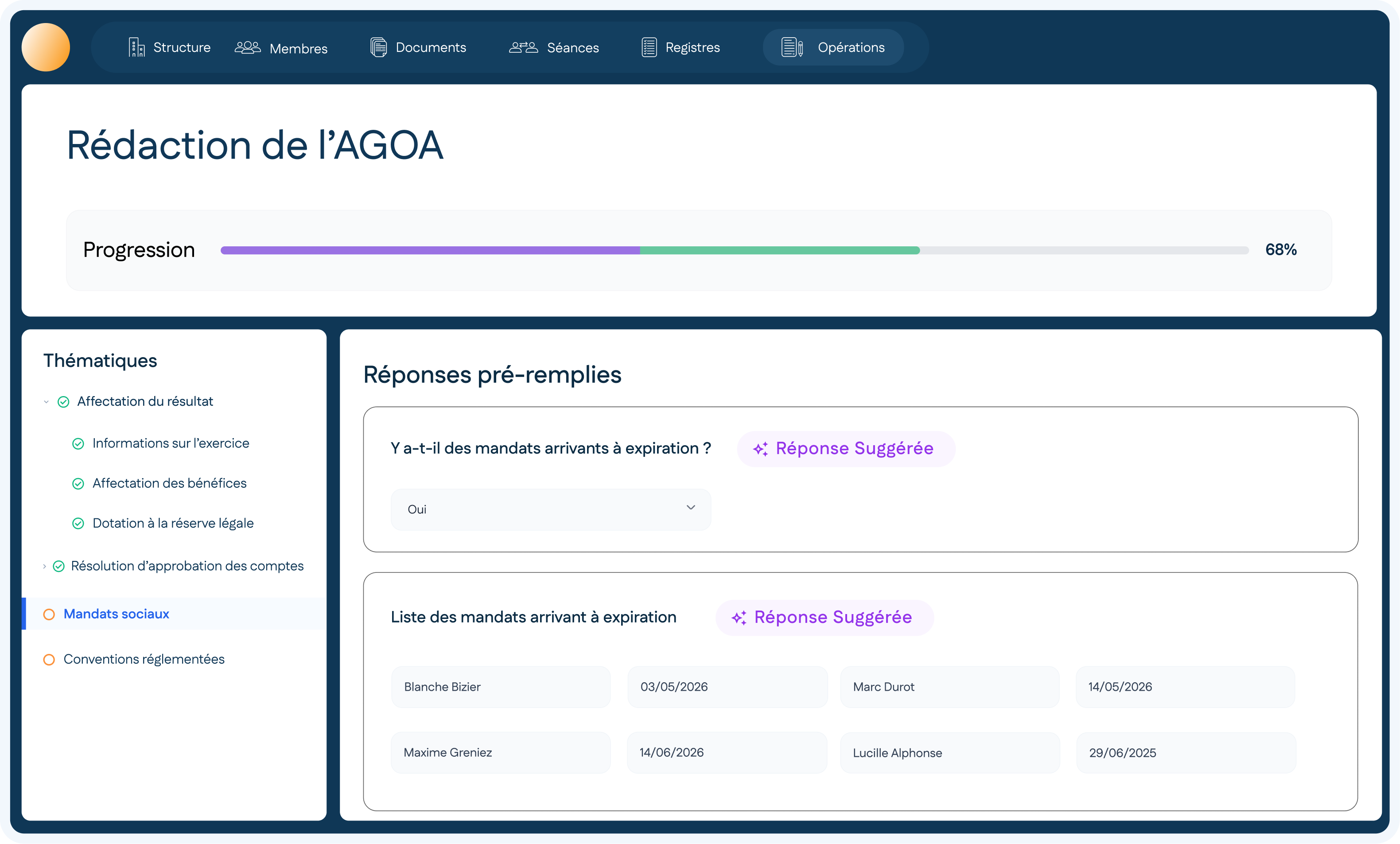This screenshot has height=844, width=1400.
Task: Open the Registres section
Action: pos(681,47)
